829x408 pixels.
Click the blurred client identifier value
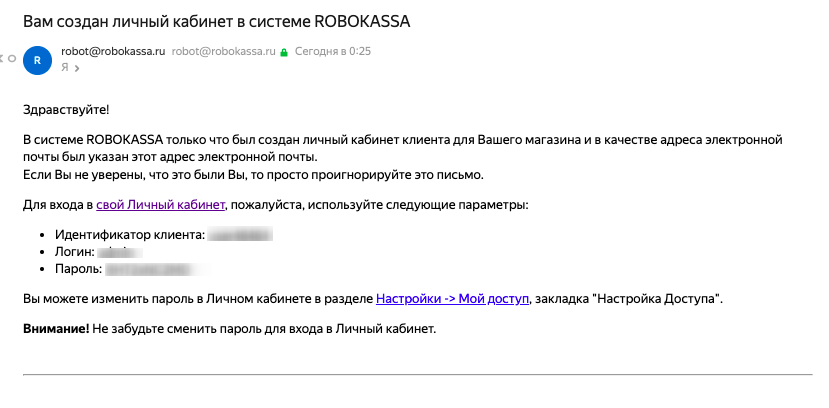pyautogui.click(x=239, y=235)
